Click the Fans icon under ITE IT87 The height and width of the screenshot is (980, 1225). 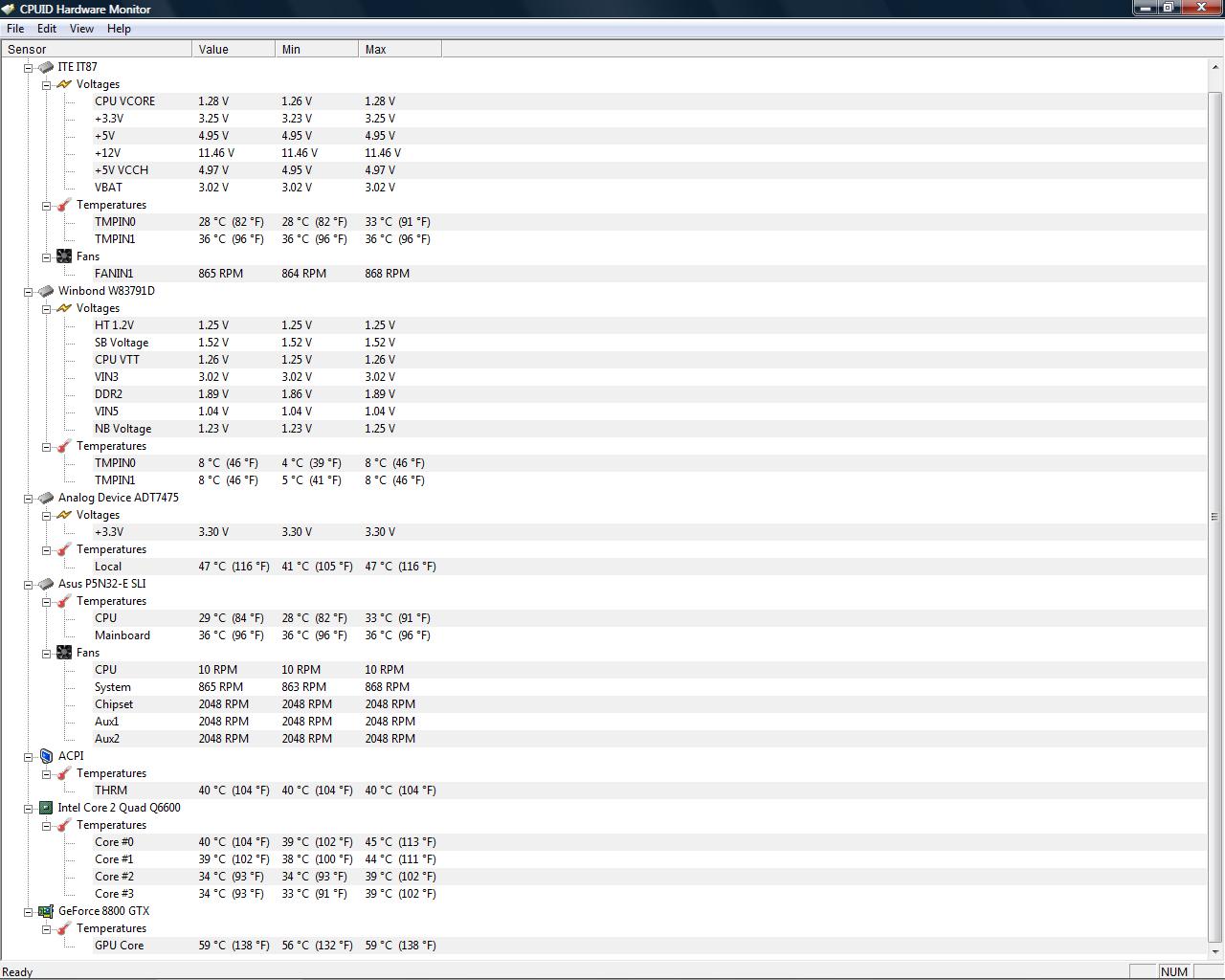click(64, 256)
